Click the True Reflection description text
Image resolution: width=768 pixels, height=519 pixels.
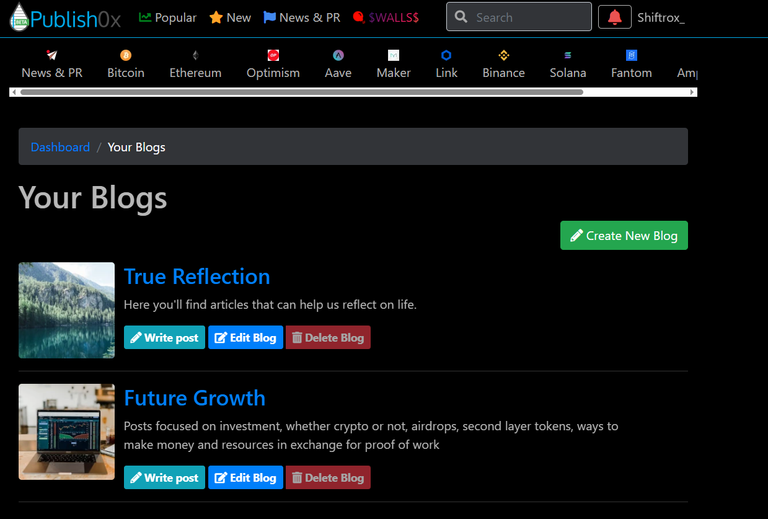tap(270, 305)
